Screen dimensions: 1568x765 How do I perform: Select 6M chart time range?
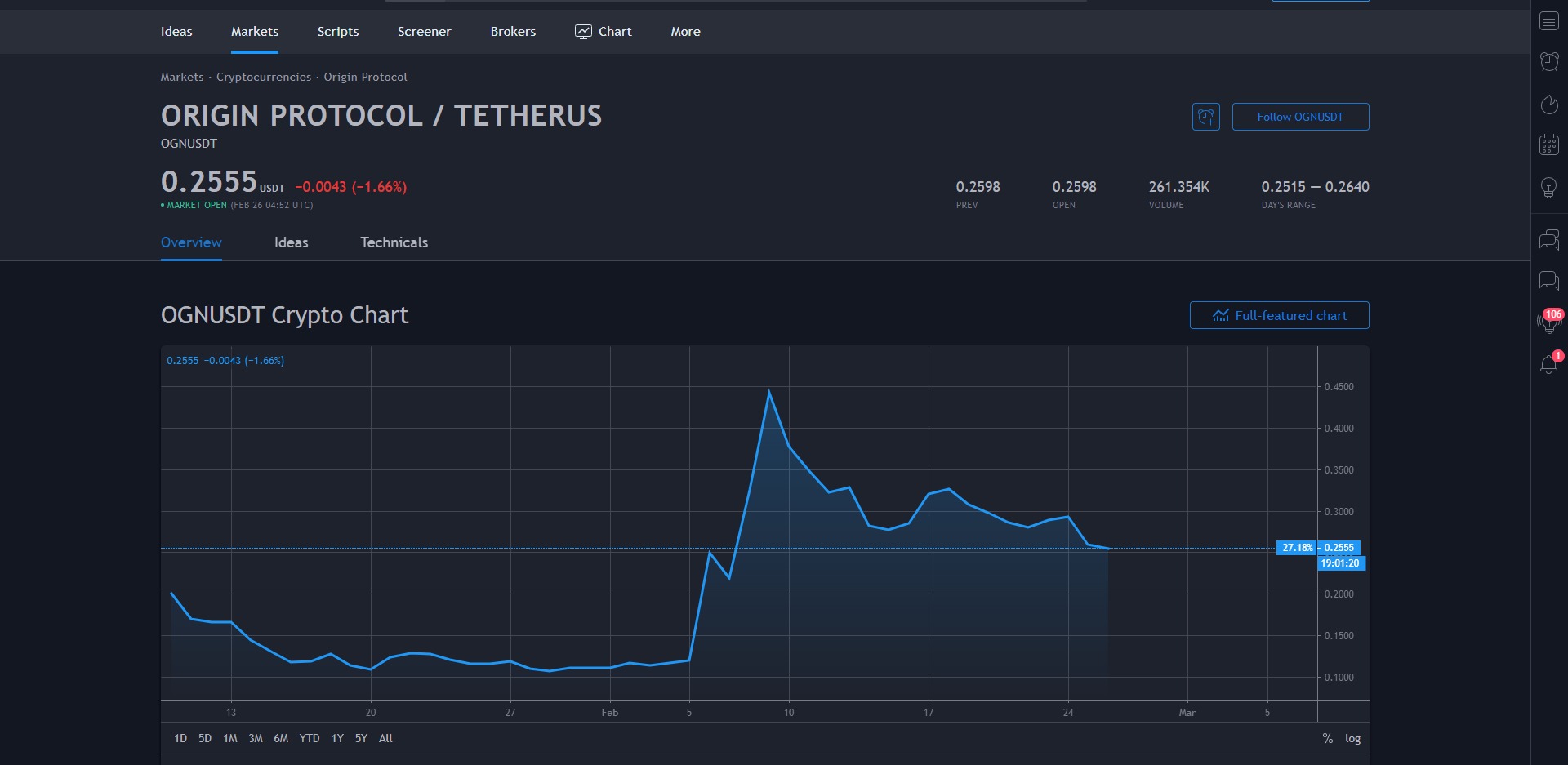click(281, 738)
